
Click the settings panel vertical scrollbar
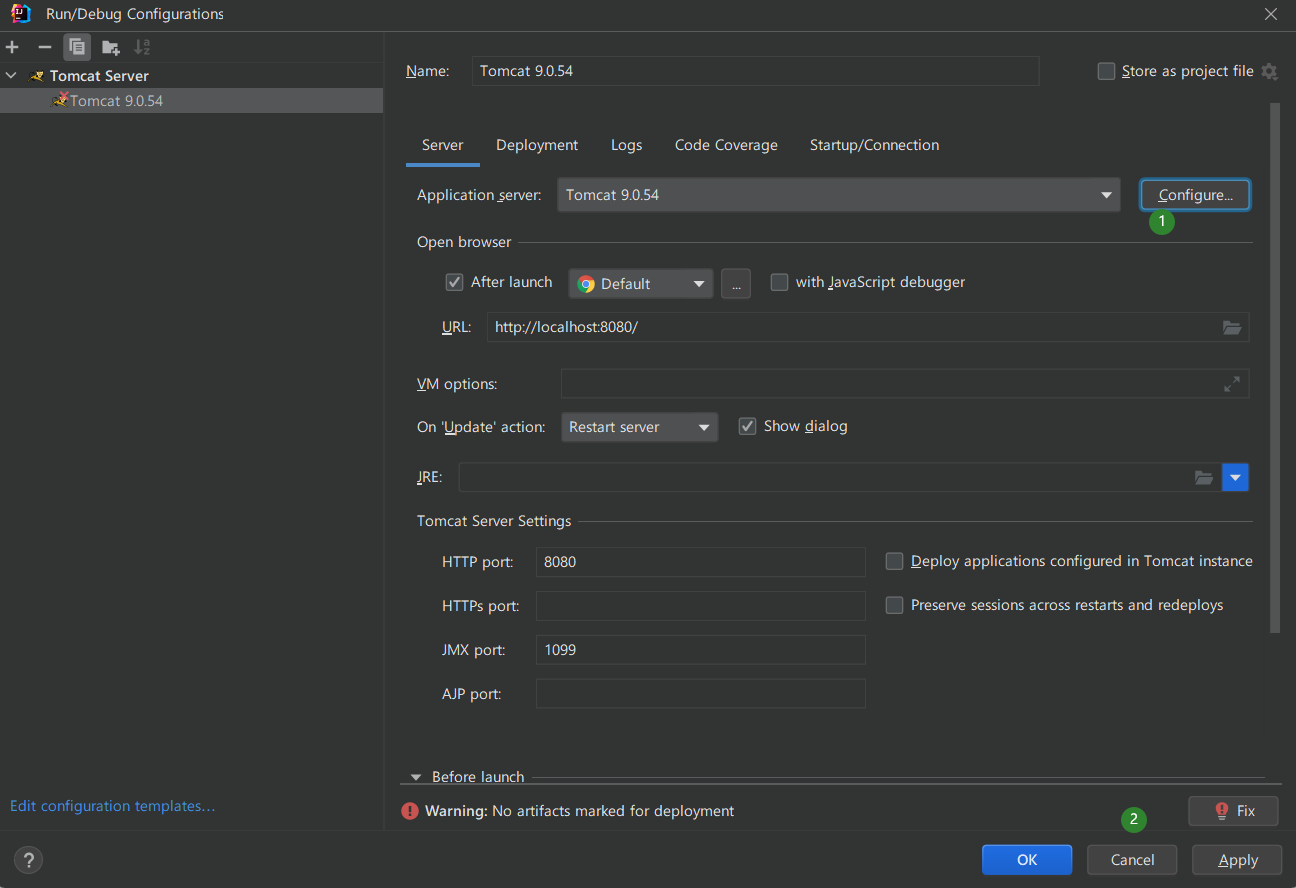coord(1275,367)
